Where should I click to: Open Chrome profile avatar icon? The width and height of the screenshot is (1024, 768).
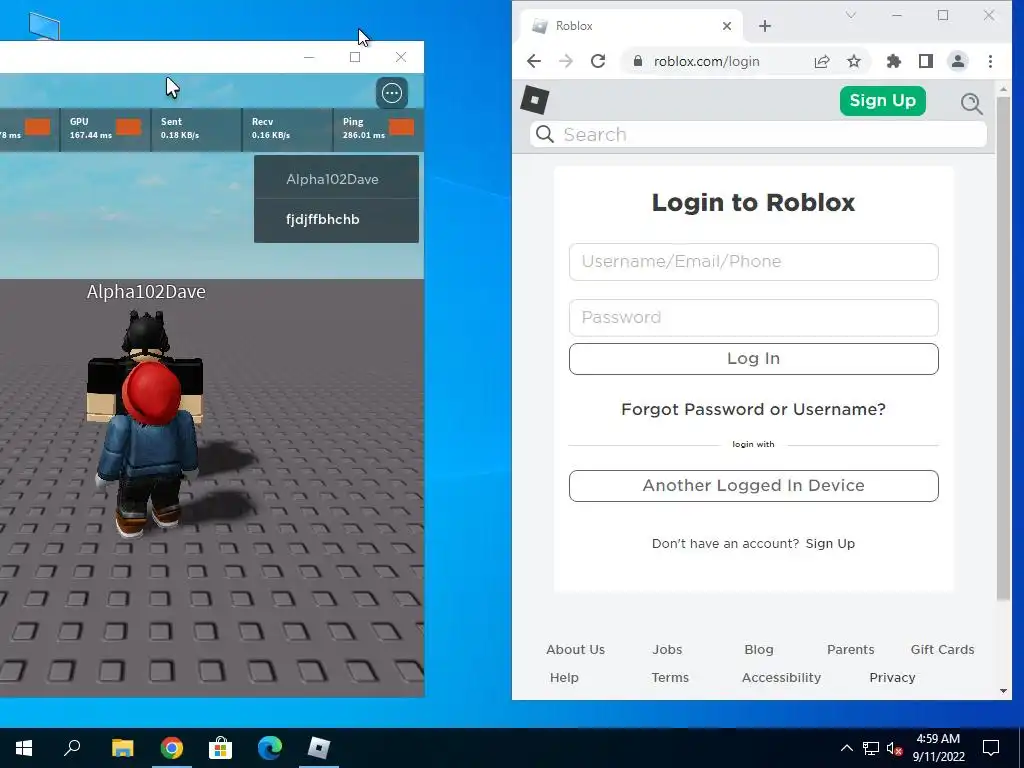[x=957, y=61]
